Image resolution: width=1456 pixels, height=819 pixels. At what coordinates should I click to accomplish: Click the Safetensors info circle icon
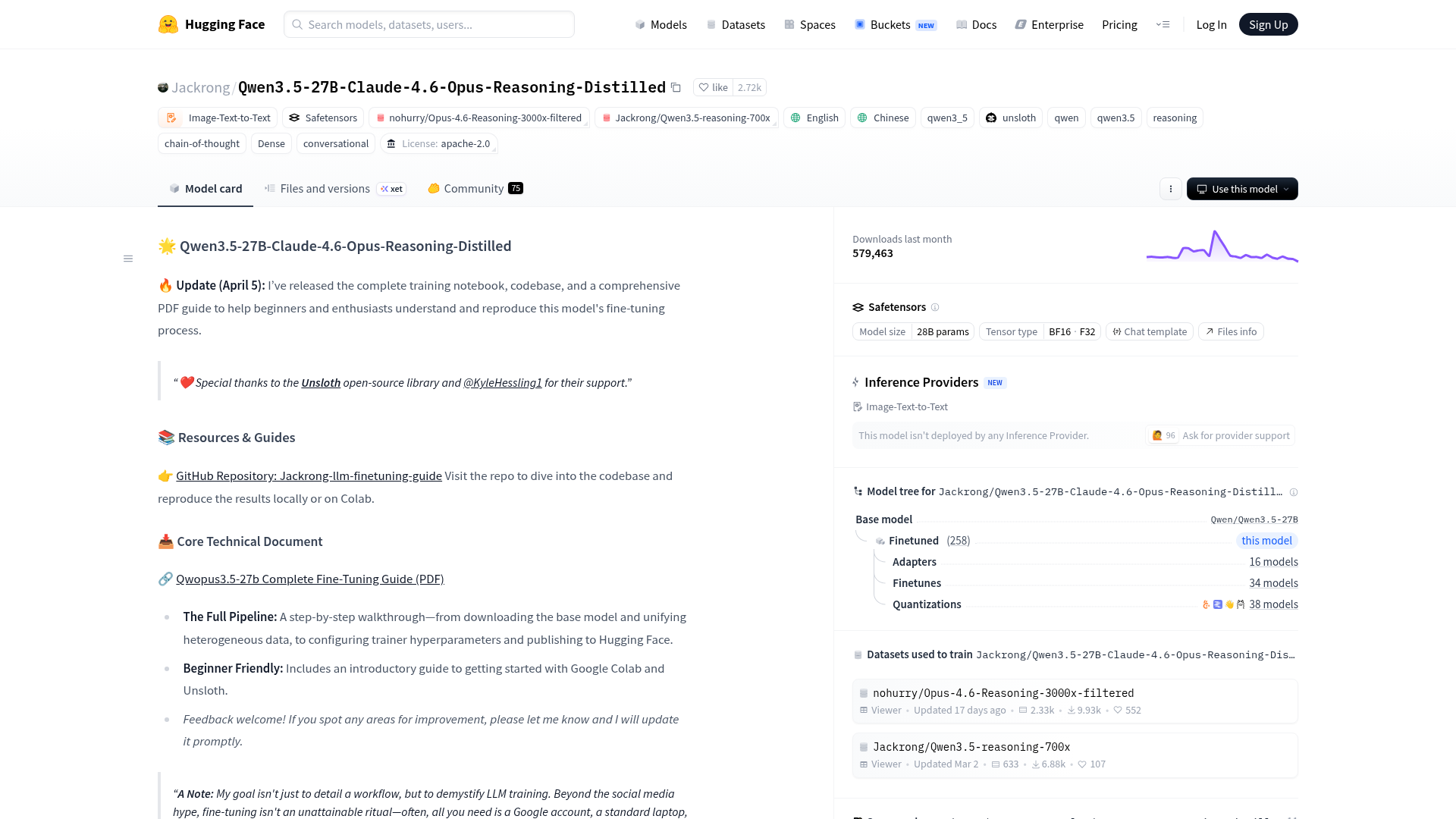tap(935, 307)
